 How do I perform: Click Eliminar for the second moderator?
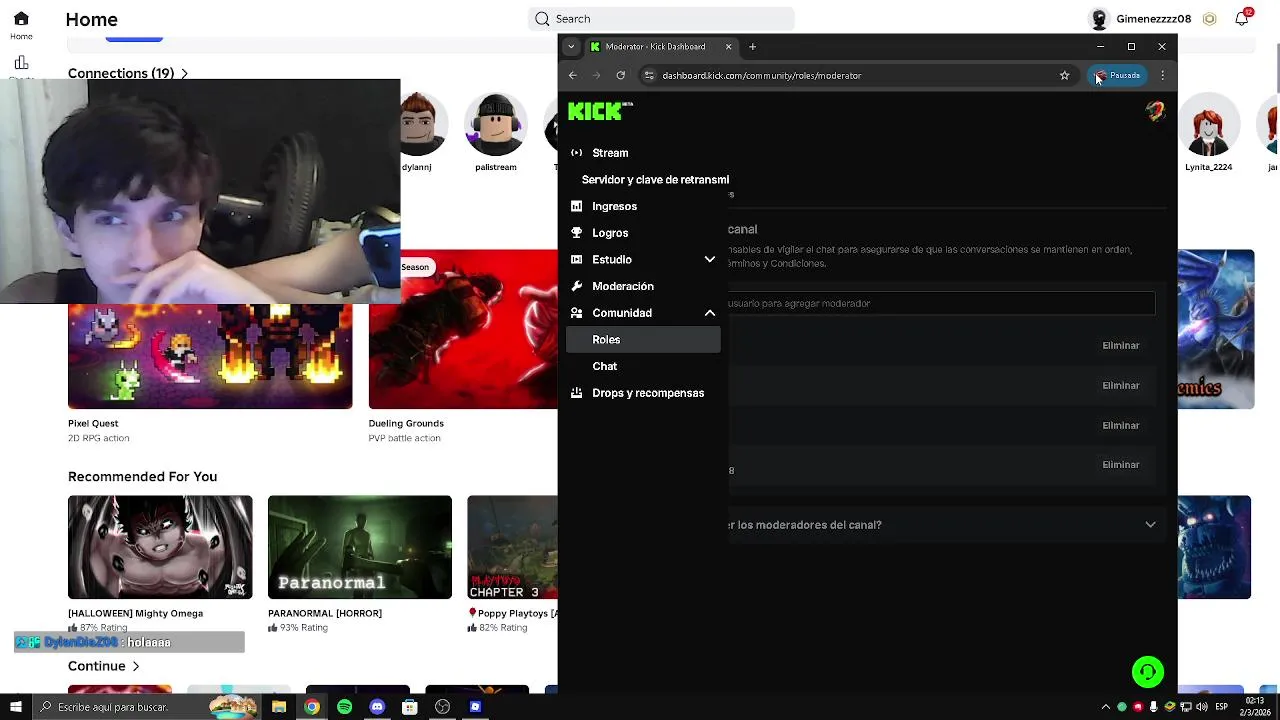tap(1121, 385)
